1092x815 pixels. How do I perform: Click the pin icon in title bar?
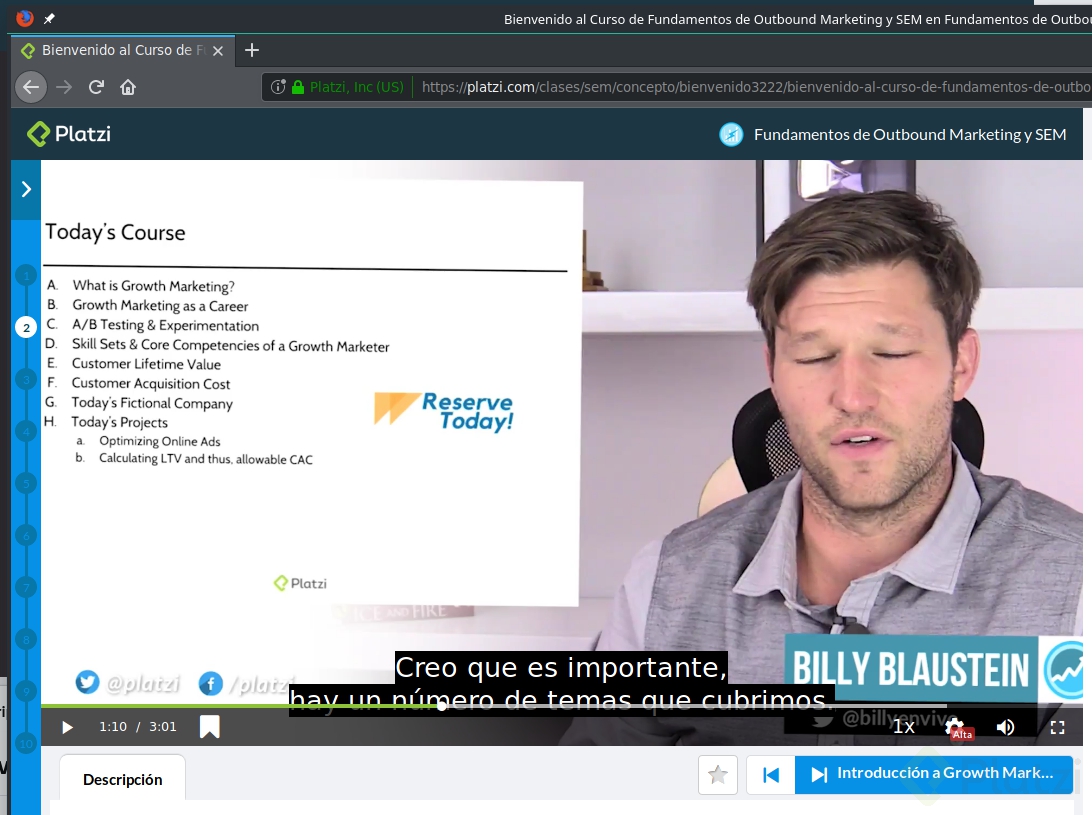[49, 19]
